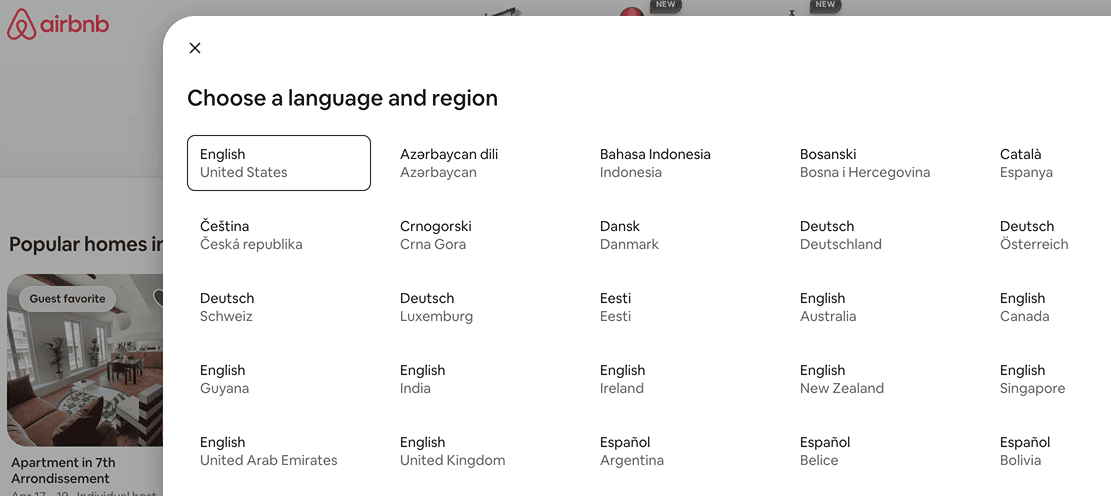Screen dimensions: 1111x496
Task: Select Bahasa Indonesia language
Action: coord(655,163)
